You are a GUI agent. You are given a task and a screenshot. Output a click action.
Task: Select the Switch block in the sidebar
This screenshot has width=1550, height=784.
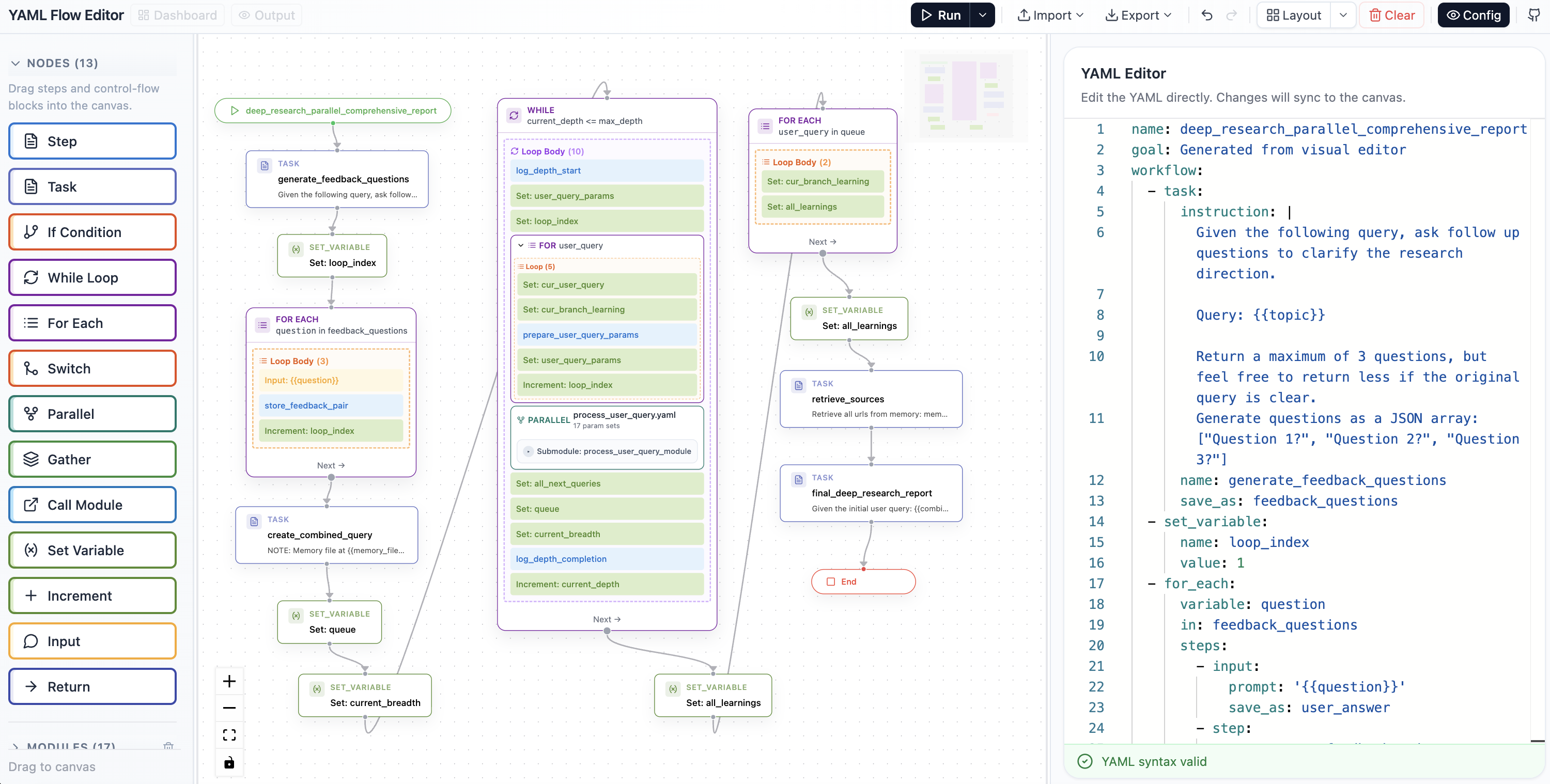coord(91,368)
